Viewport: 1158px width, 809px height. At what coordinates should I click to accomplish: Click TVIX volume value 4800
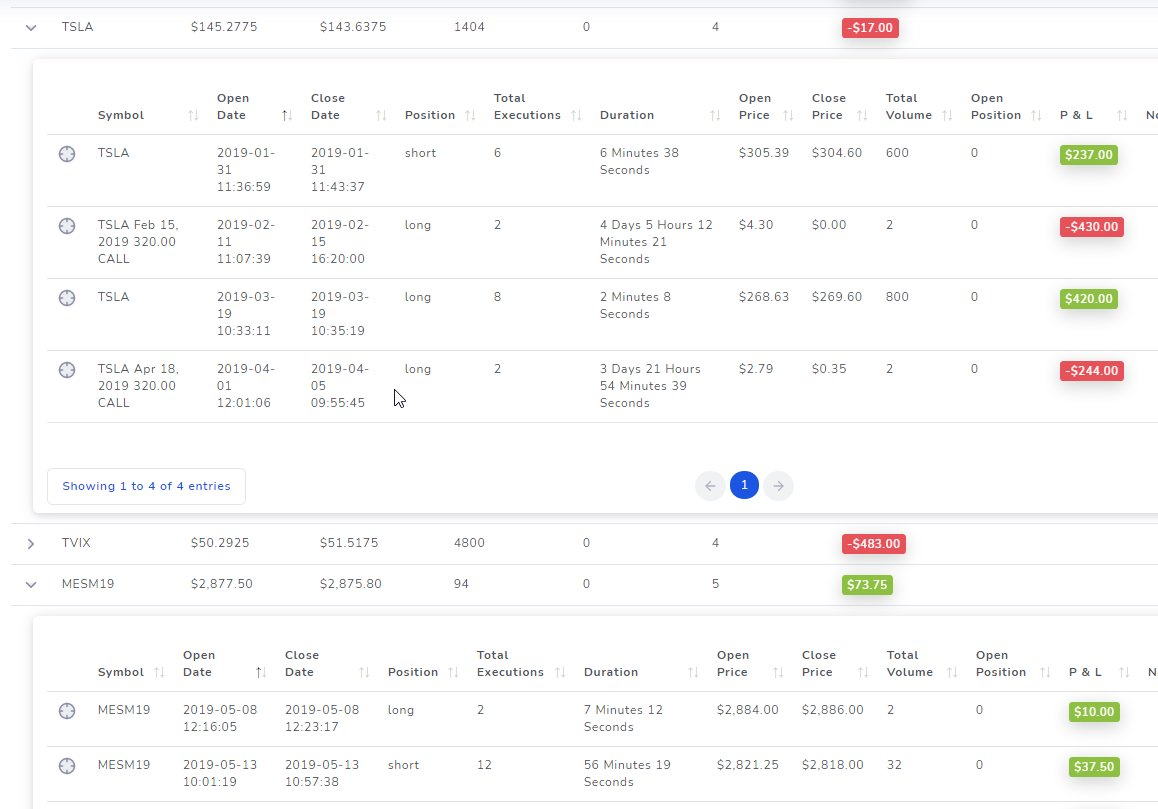point(469,543)
